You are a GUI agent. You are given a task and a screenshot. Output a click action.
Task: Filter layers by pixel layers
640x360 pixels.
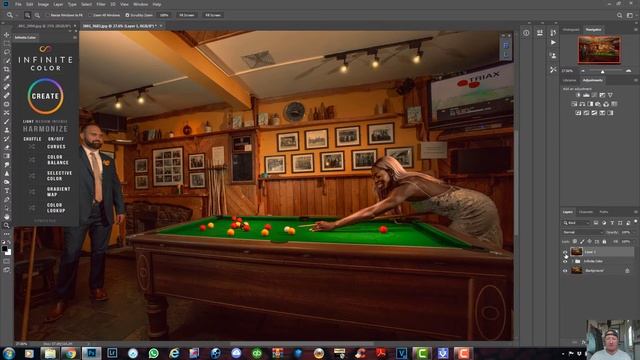(x=596, y=223)
